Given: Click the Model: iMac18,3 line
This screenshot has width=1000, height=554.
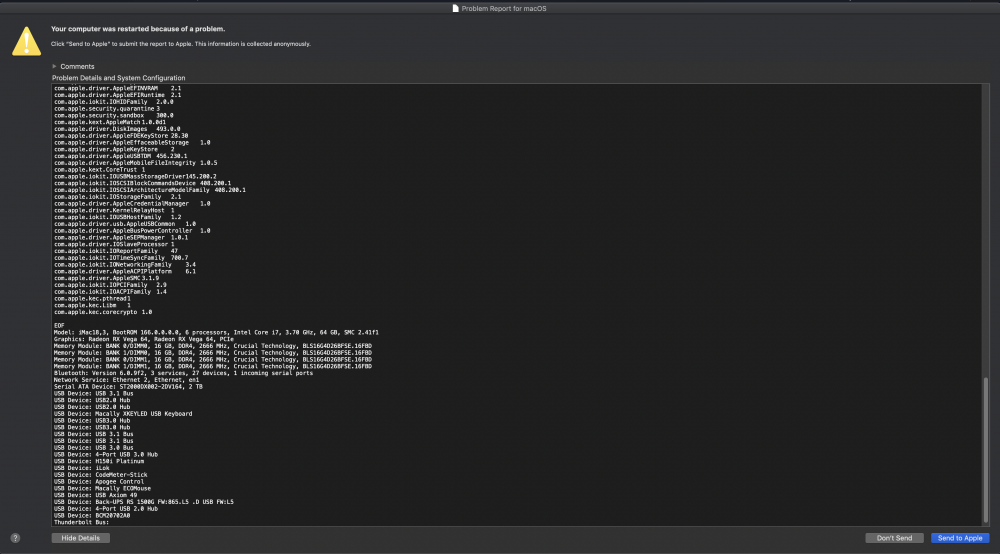Looking at the screenshot, I should point(216,333).
